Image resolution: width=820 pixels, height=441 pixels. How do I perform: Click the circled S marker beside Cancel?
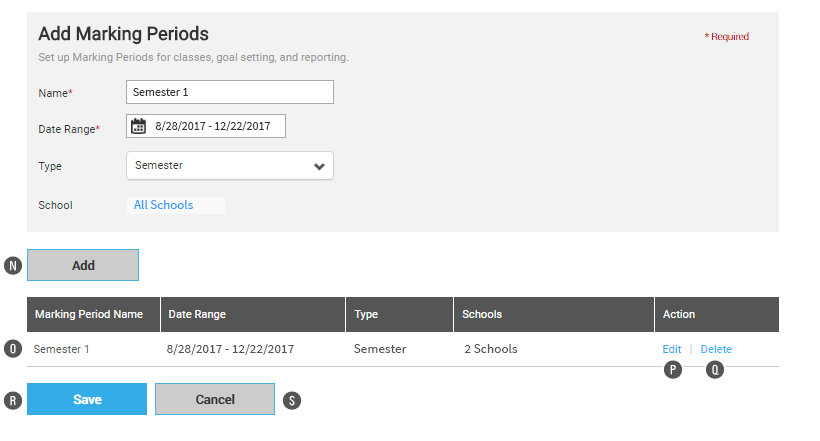click(292, 401)
